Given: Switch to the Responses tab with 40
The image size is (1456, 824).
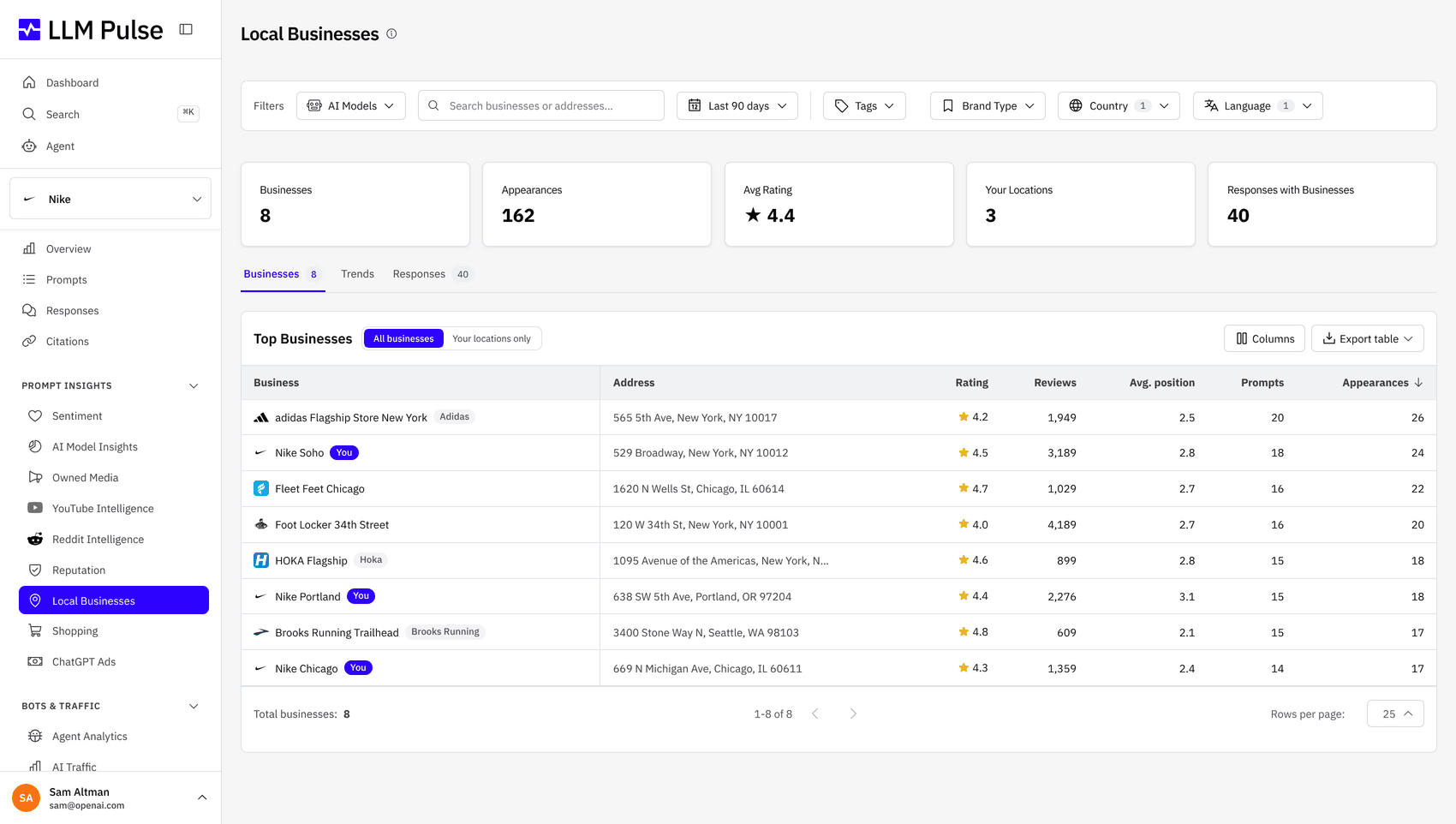Looking at the screenshot, I should click(432, 274).
